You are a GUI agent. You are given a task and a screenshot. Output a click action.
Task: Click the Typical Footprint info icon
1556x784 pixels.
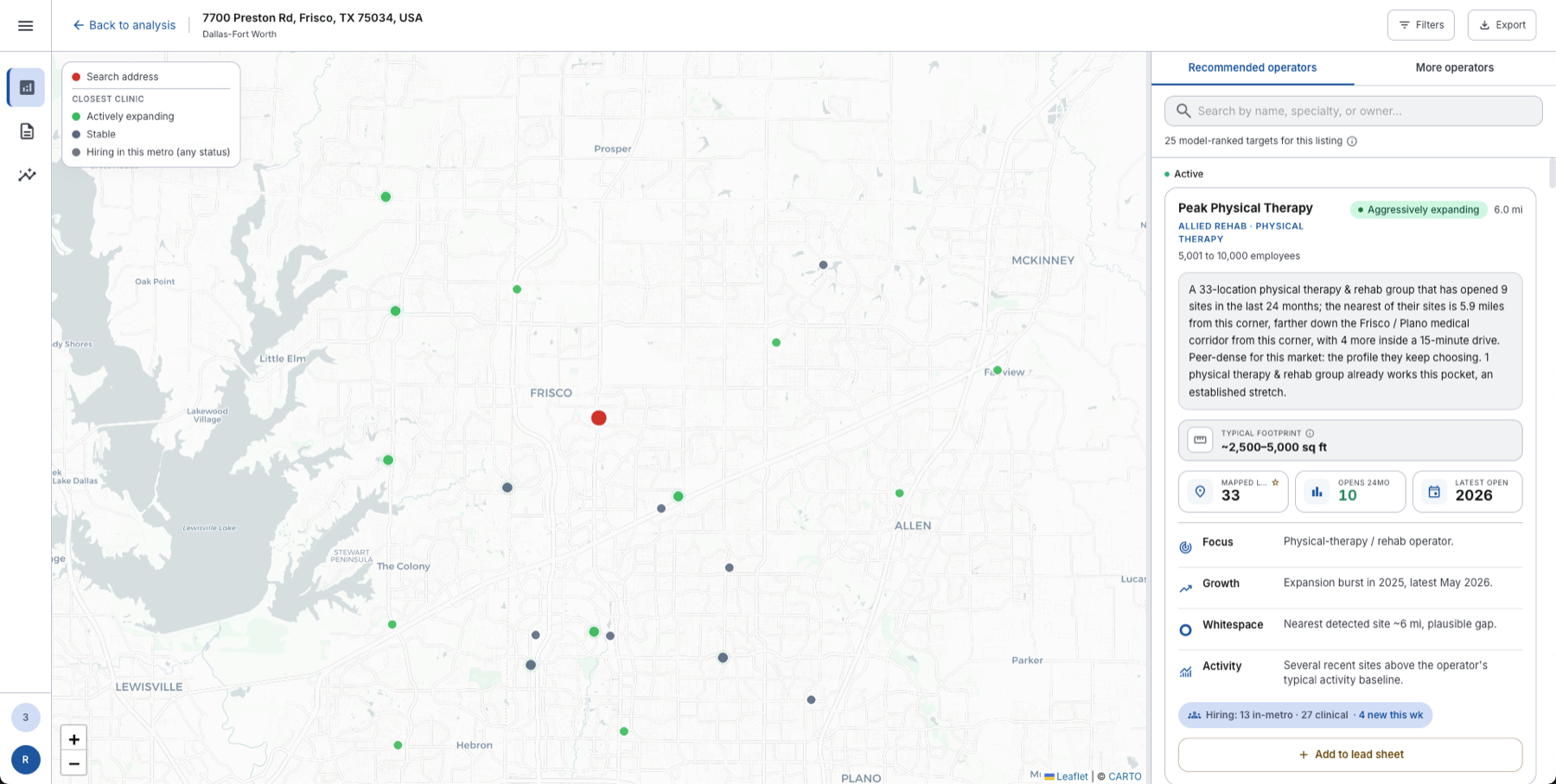click(1310, 433)
